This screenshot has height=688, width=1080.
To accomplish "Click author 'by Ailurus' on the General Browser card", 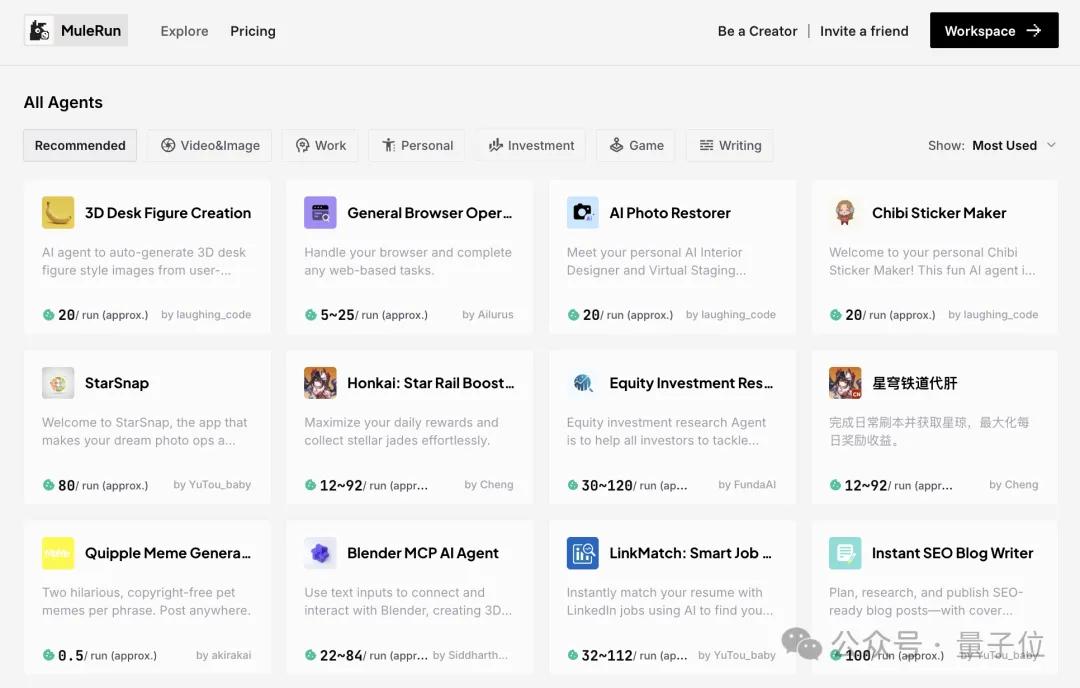I will coord(488,314).
